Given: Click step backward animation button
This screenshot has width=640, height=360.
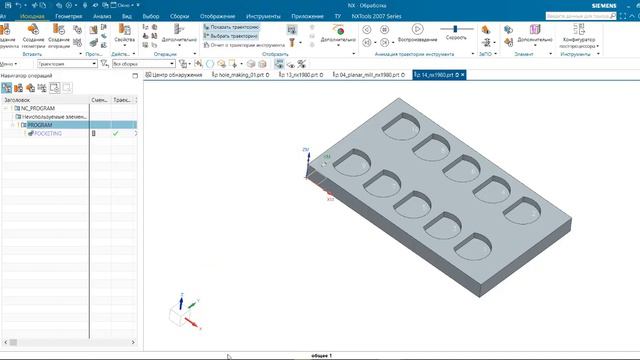Looking at the screenshot, I should click(x=367, y=29).
